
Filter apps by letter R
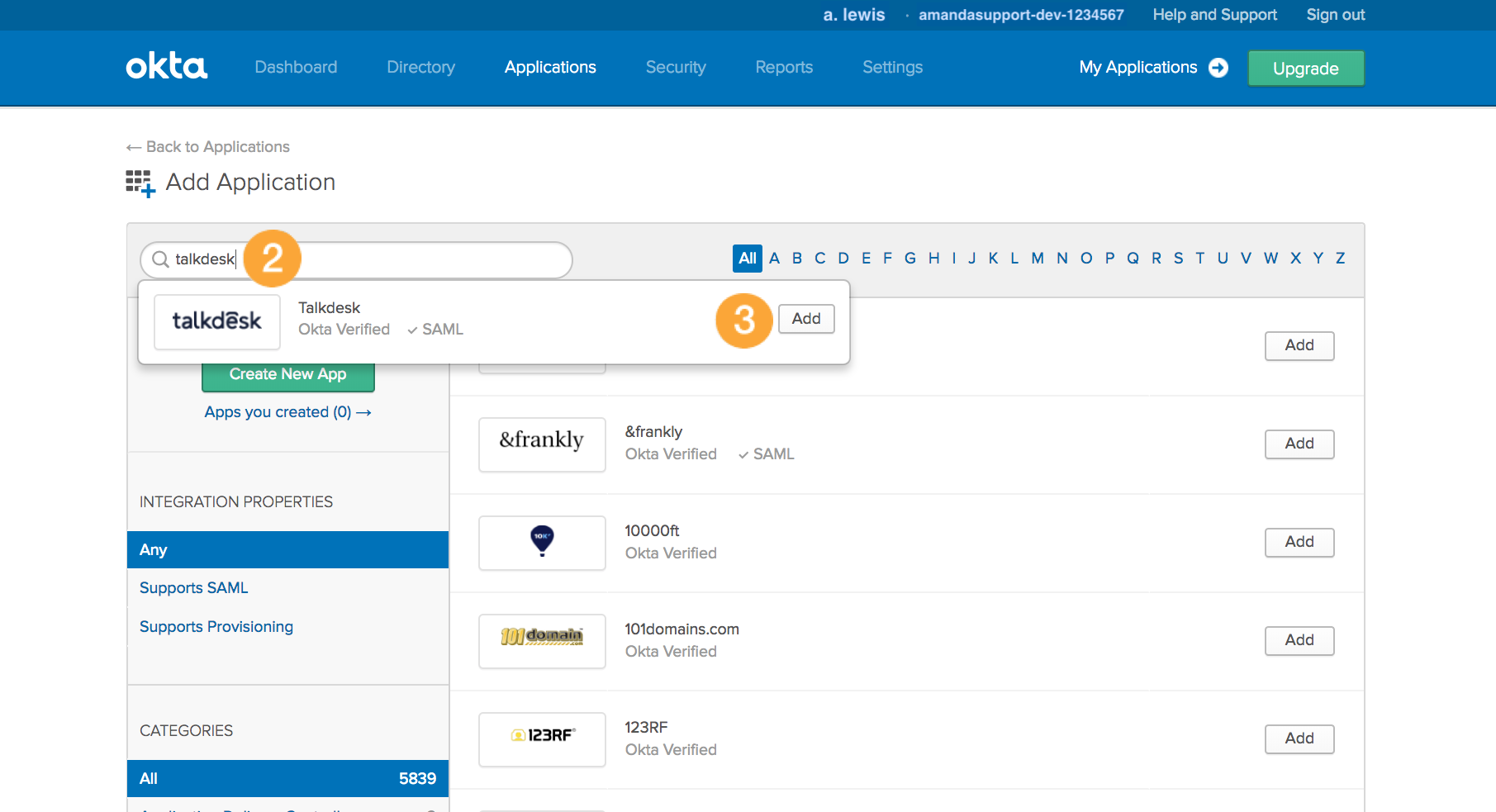coord(1156,259)
